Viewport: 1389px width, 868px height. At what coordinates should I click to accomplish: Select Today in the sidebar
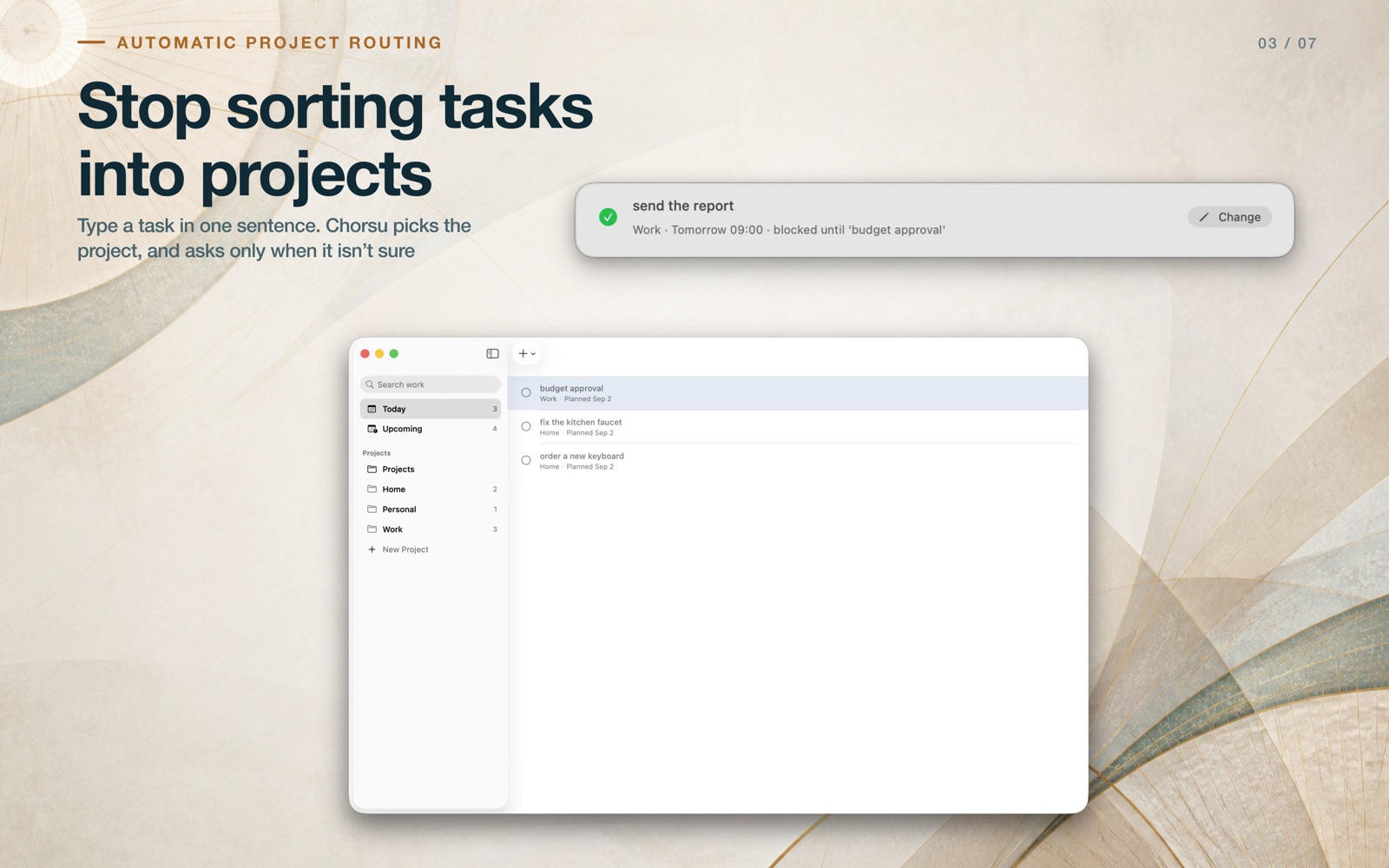click(x=431, y=409)
